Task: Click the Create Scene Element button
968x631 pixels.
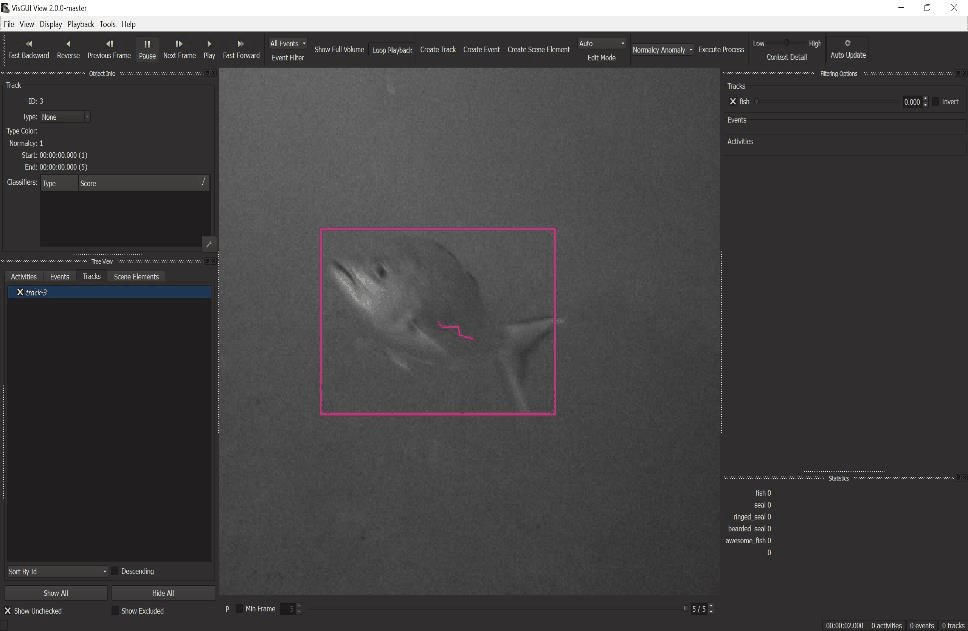Action: (x=538, y=49)
